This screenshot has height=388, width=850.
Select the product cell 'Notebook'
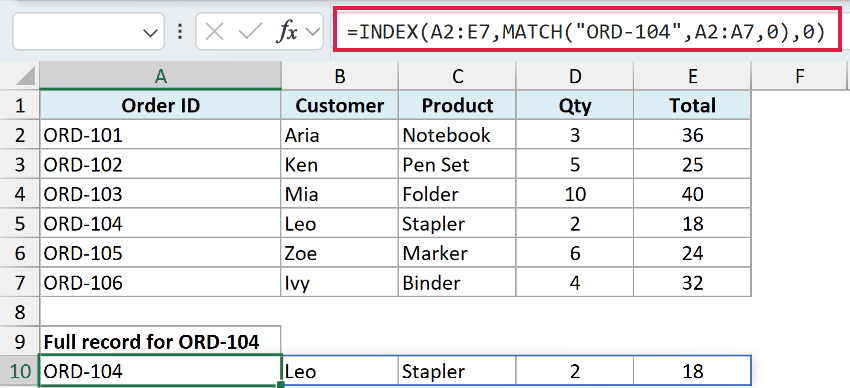(458, 135)
